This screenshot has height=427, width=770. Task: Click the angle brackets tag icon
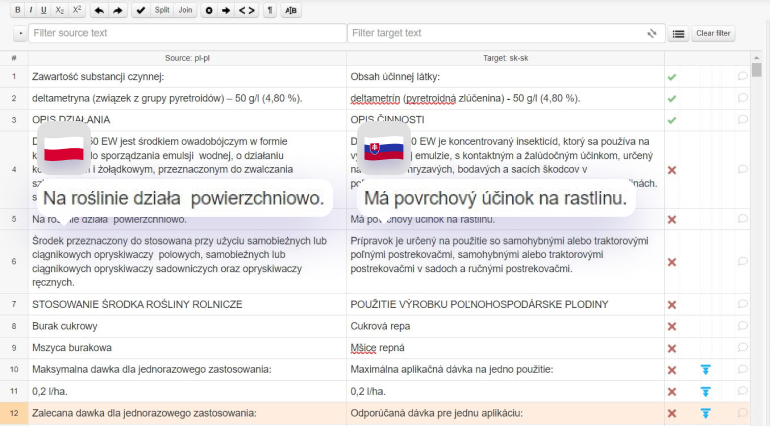click(245, 10)
